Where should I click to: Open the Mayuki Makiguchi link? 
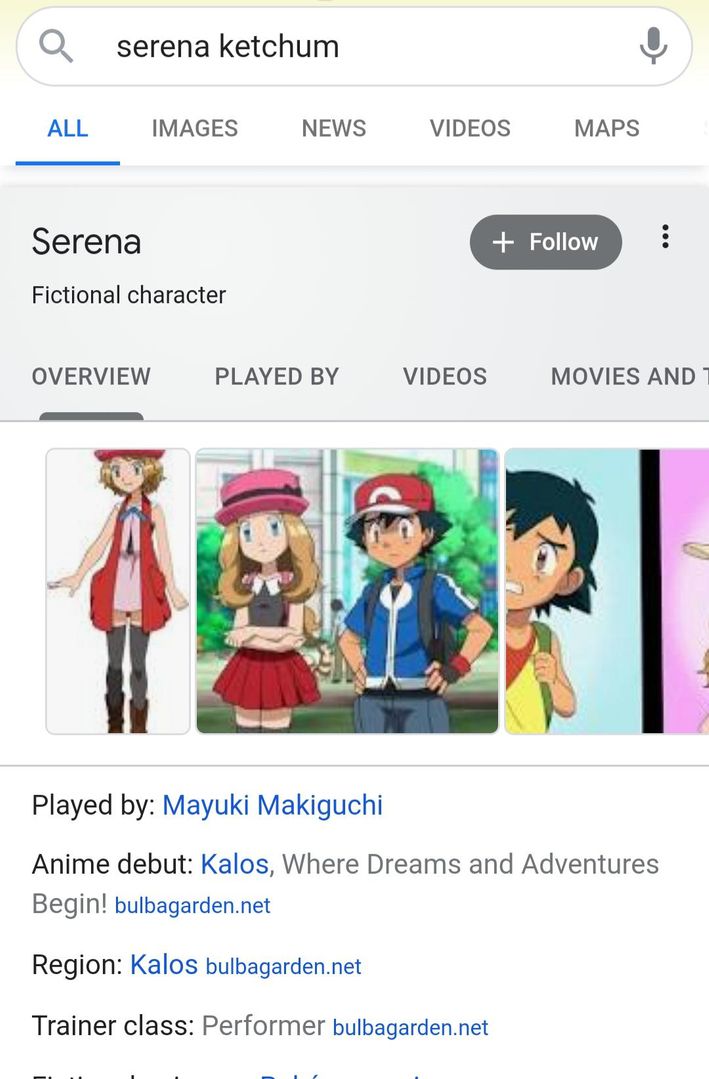[x=272, y=805]
